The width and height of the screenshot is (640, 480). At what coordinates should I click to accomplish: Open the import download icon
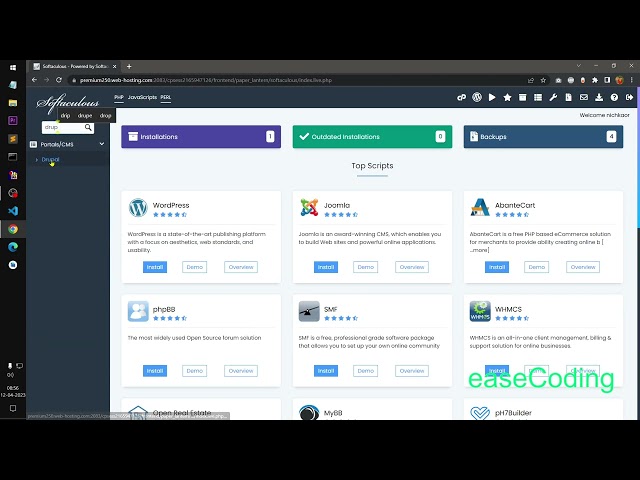pos(599,98)
